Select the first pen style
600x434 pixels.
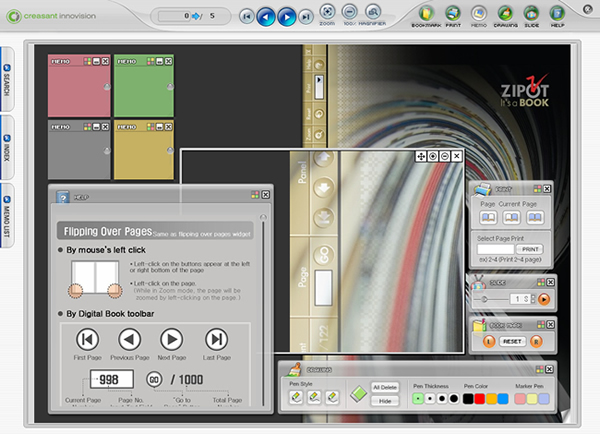tap(296, 397)
